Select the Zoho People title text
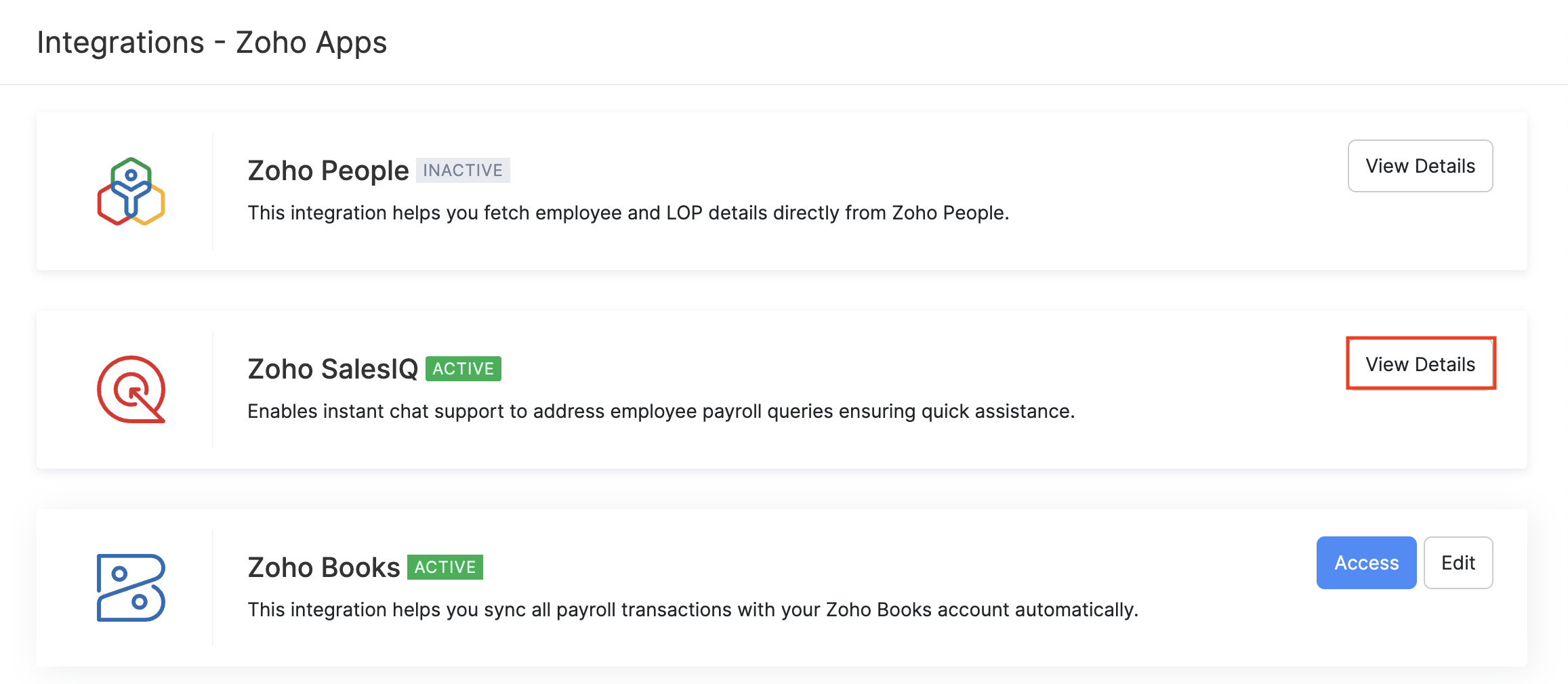 [x=328, y=171]
